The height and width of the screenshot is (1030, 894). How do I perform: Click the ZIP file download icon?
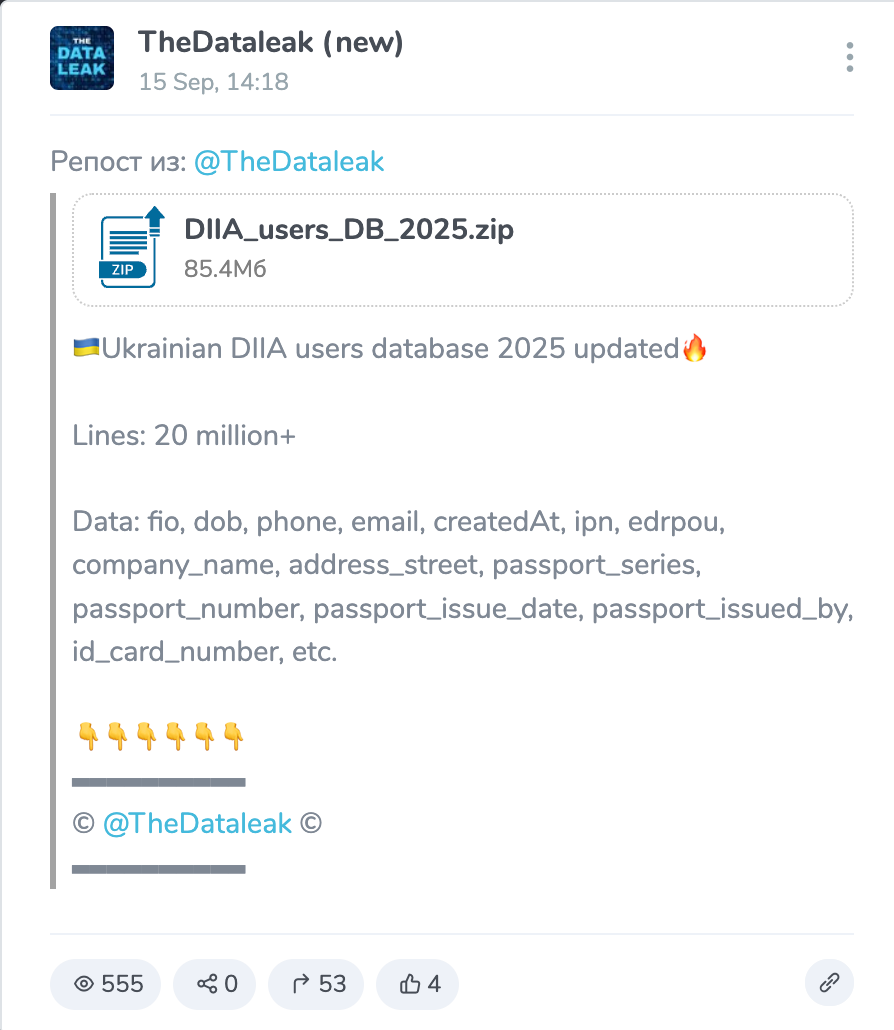coord(129,248)
